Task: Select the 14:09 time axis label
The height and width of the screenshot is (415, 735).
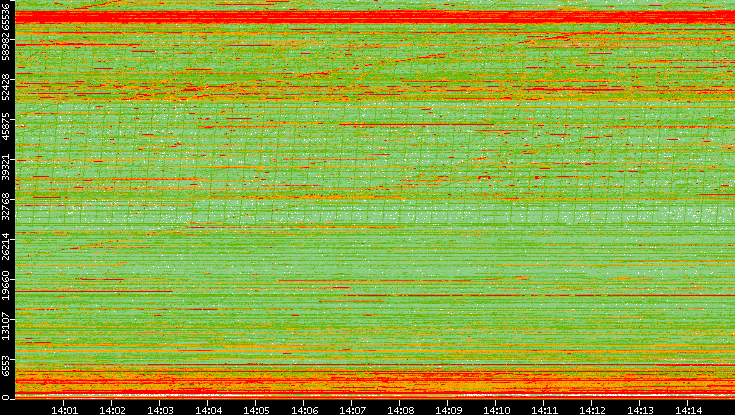Action: (448, 410)
